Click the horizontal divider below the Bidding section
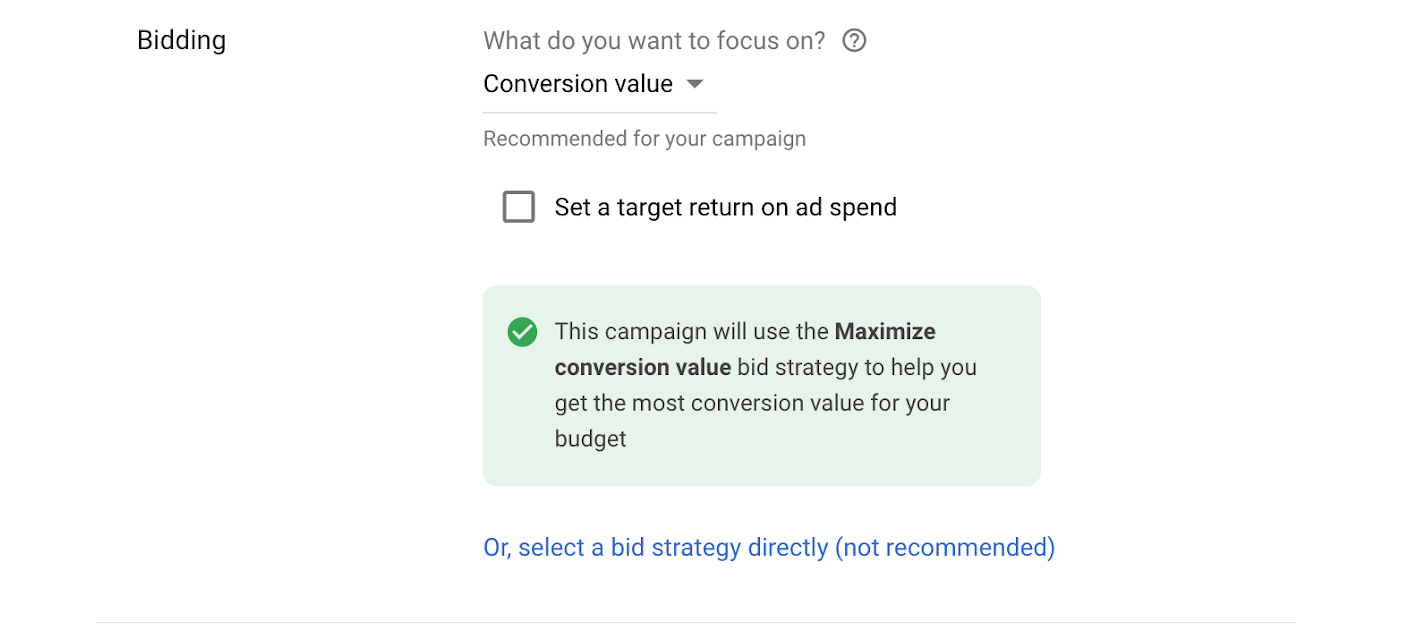The width and height of the screenshot is (1428, 624). pos(696,621)
